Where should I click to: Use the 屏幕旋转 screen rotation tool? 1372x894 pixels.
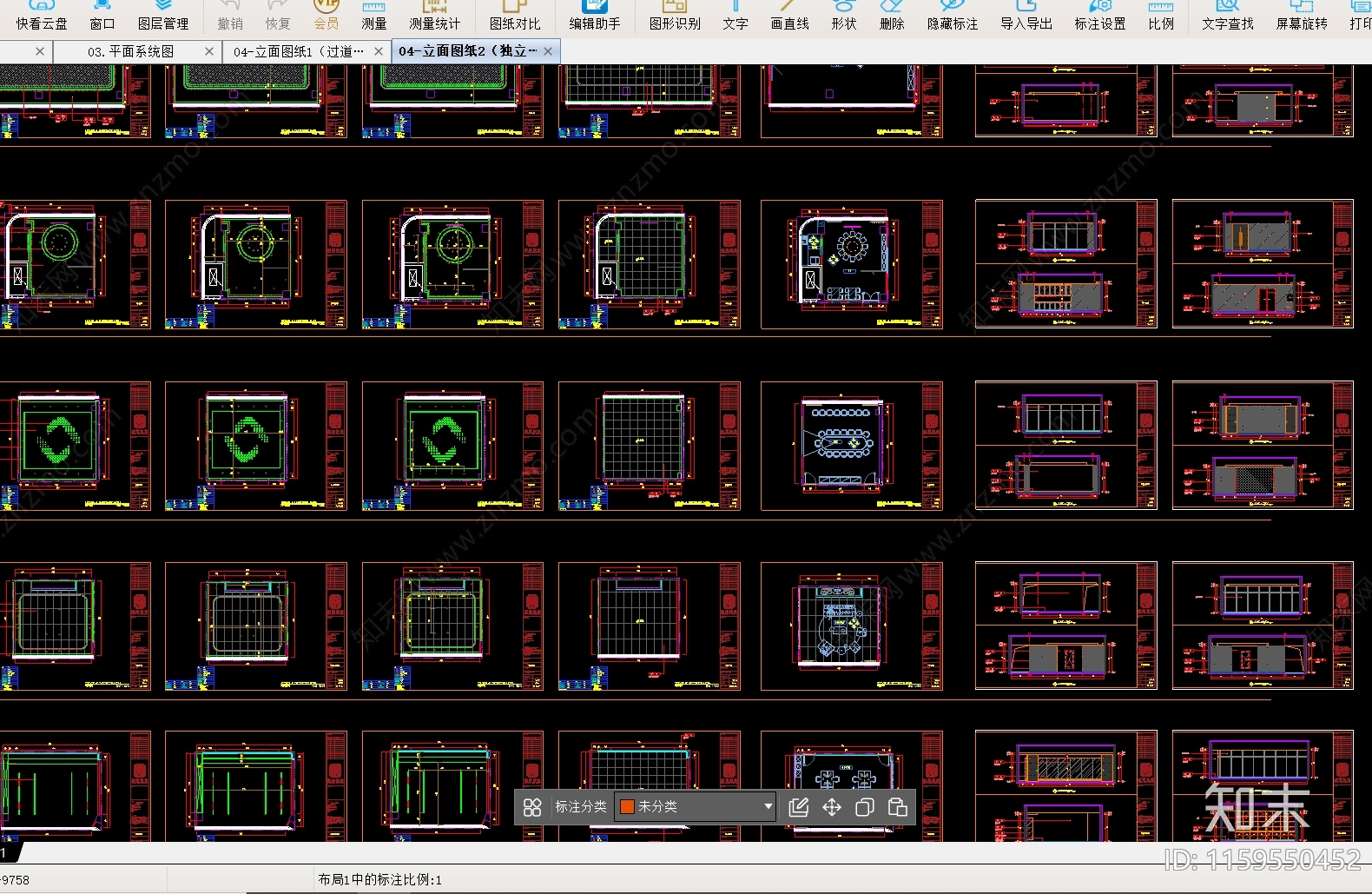(1302, 16)
